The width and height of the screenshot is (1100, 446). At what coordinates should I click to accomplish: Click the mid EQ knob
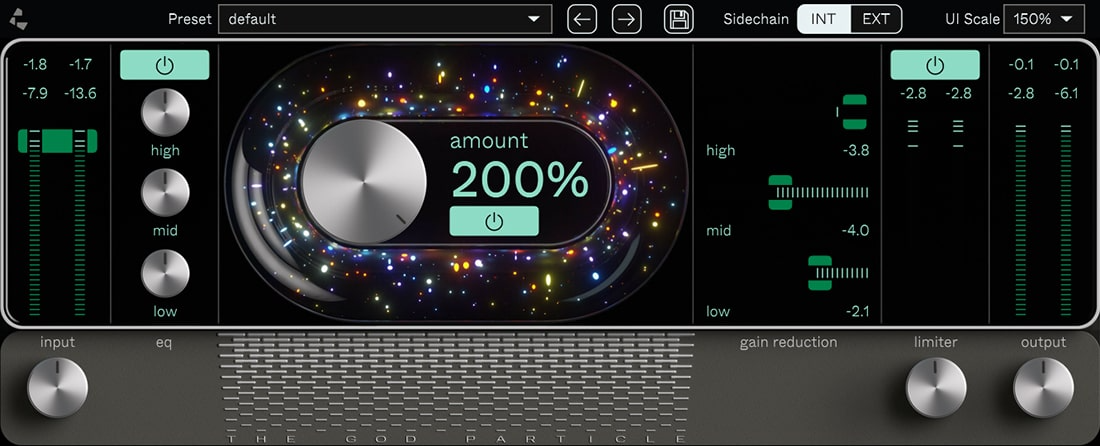(x=165, y=193)
